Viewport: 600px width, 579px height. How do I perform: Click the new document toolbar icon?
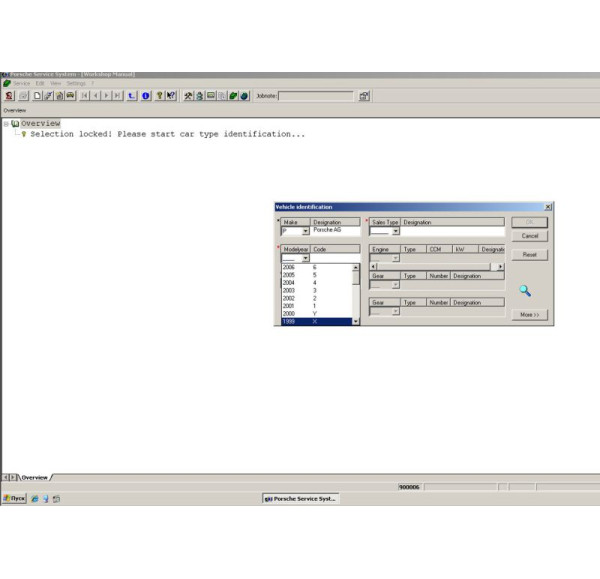[37, 96]
